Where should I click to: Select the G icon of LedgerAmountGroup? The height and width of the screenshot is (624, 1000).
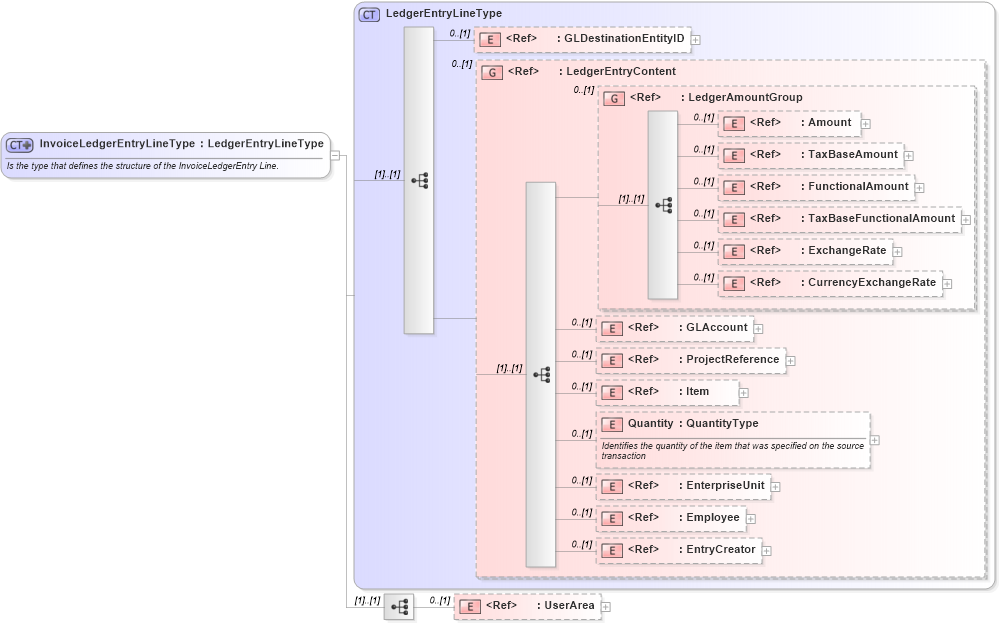pyautogui.click(x=614, y=97)
